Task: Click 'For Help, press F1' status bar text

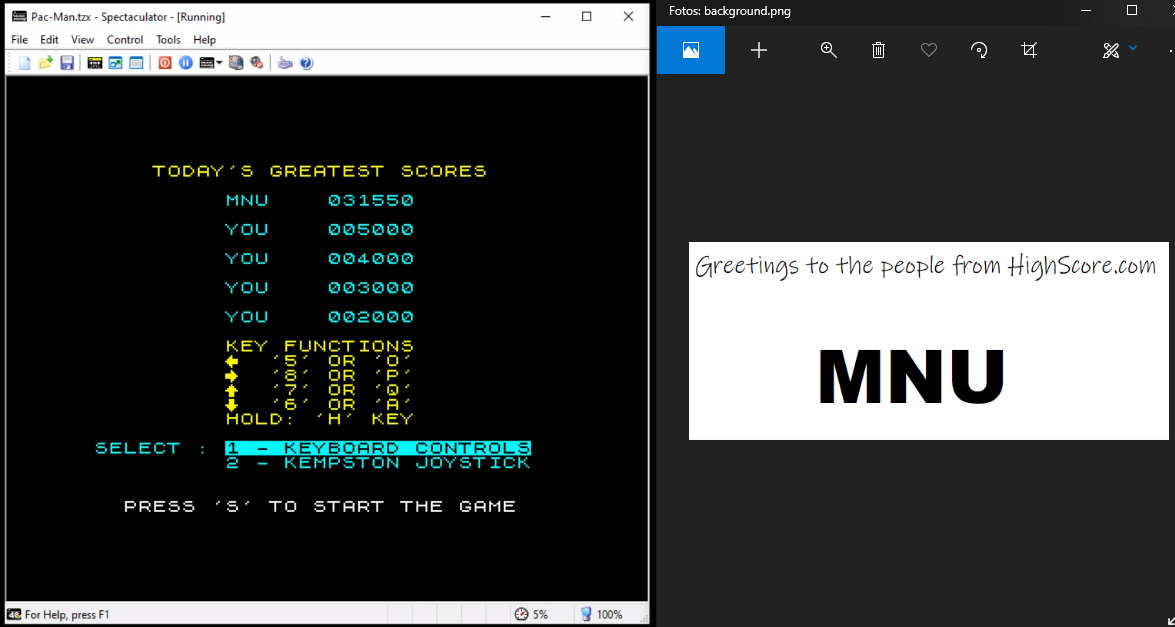Action: tap(67, 614)
